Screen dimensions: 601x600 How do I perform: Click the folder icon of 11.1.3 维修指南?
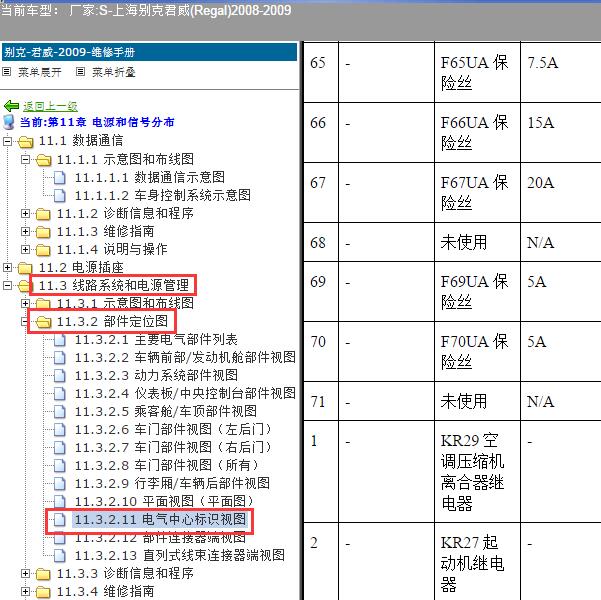(43, 232)
